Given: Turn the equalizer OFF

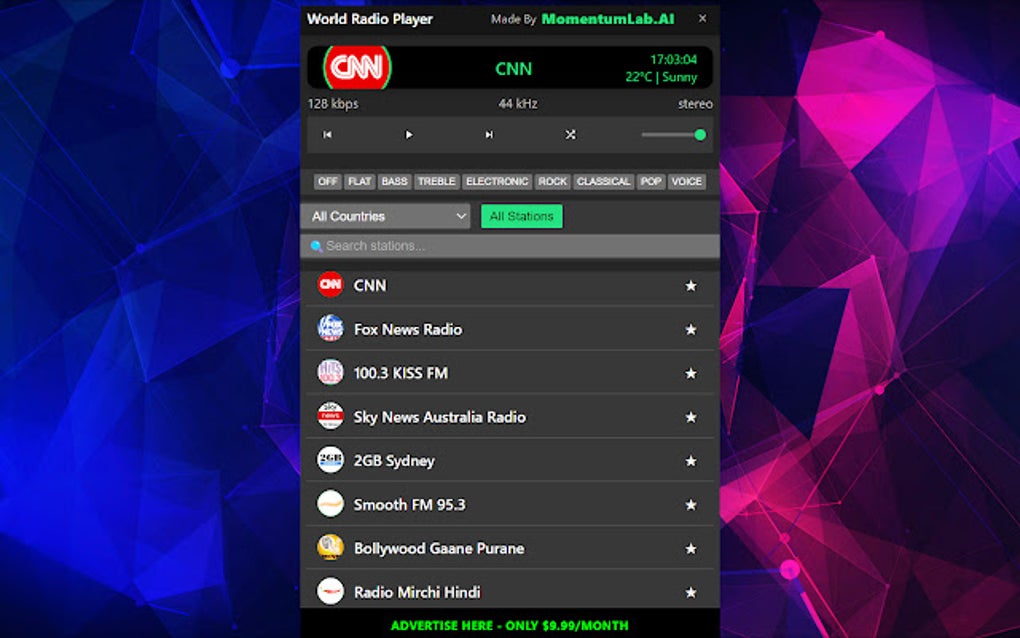Looking at the screenshot, I should point(327,181).
